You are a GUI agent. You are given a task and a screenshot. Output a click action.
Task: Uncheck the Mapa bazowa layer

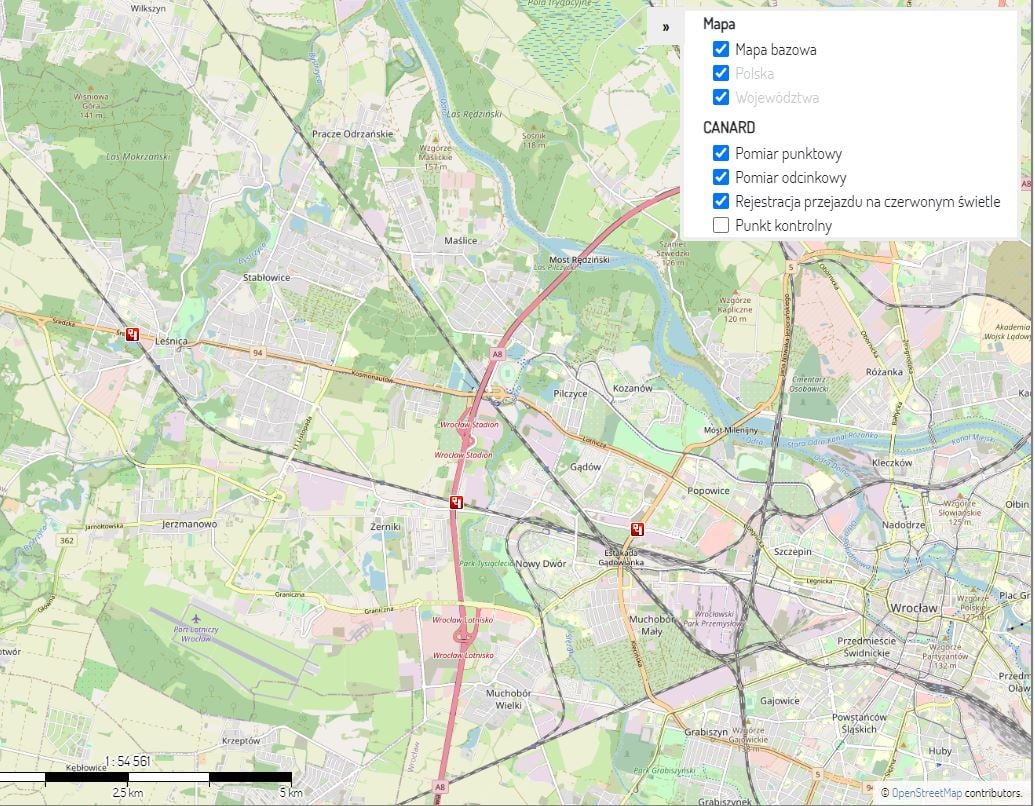721,50
